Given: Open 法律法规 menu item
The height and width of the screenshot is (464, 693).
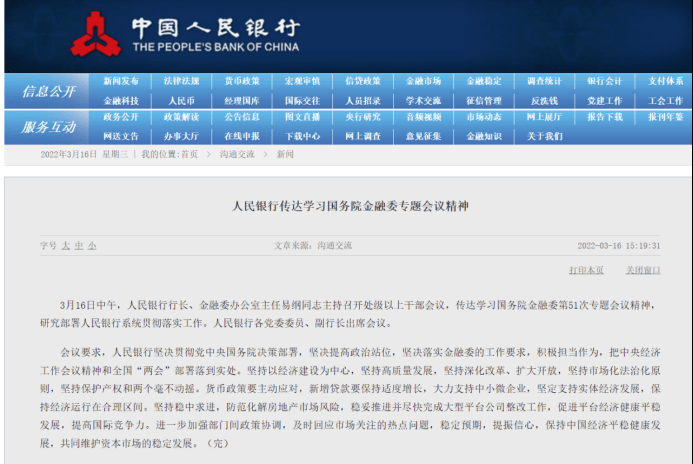Looking at the screenshot, I should click(181, 81).
